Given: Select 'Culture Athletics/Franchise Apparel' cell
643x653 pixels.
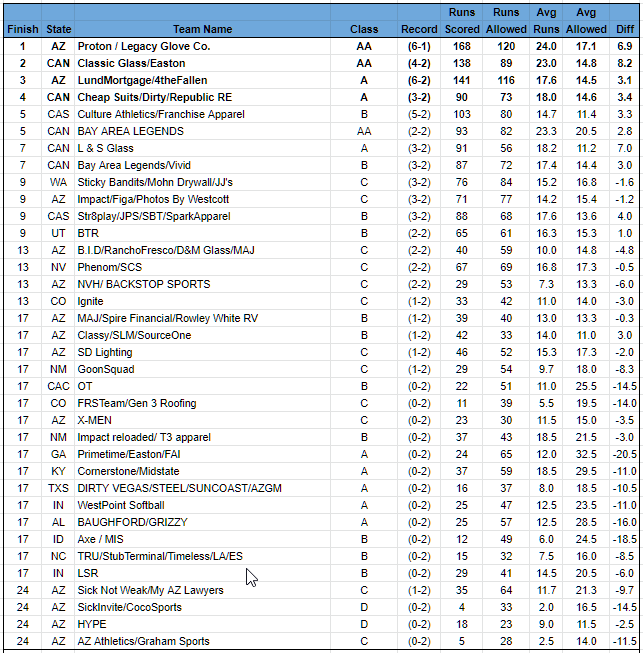Looking at the screenshot, I should point(202,114).
